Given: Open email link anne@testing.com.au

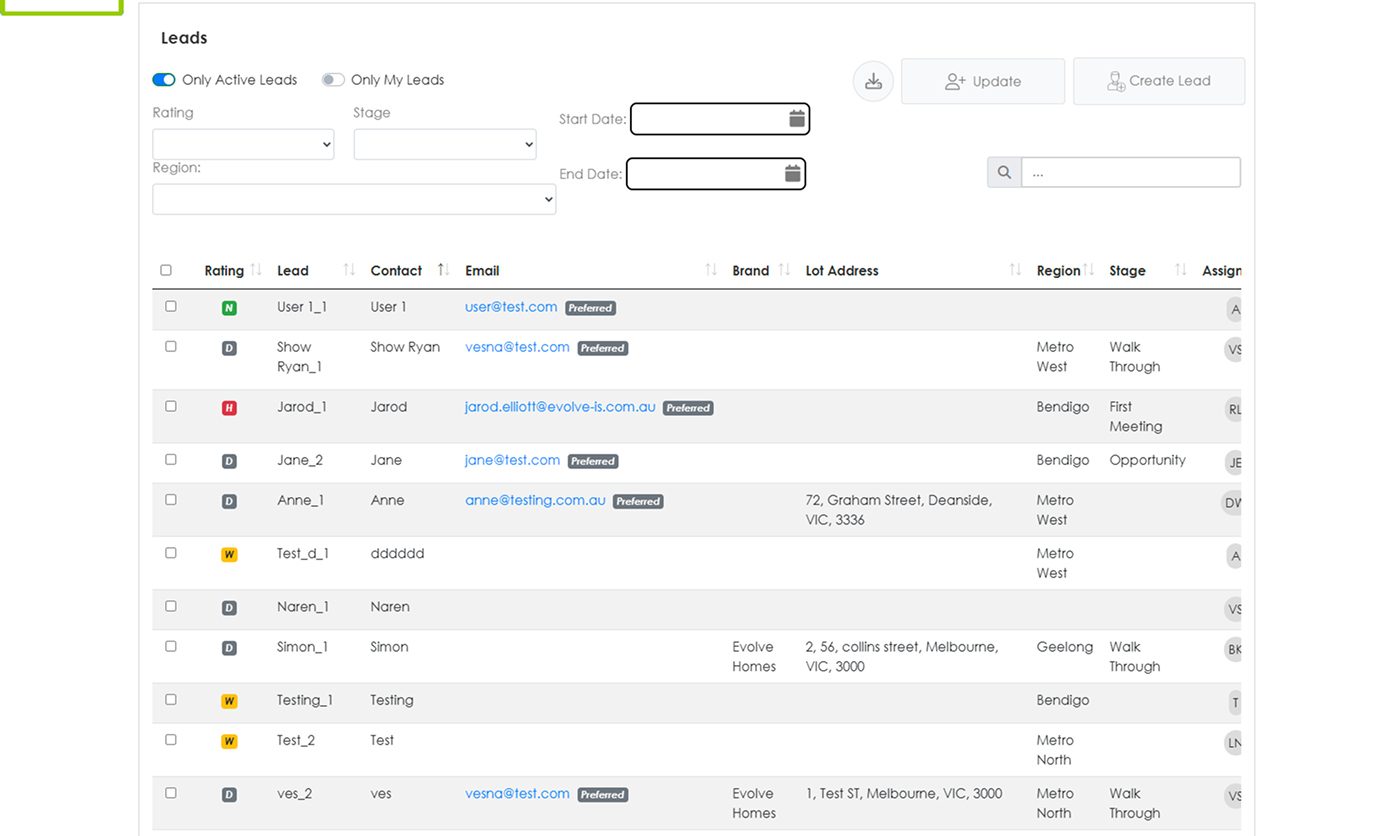Looking at the screenshot, I should click(x=535, y=500).
